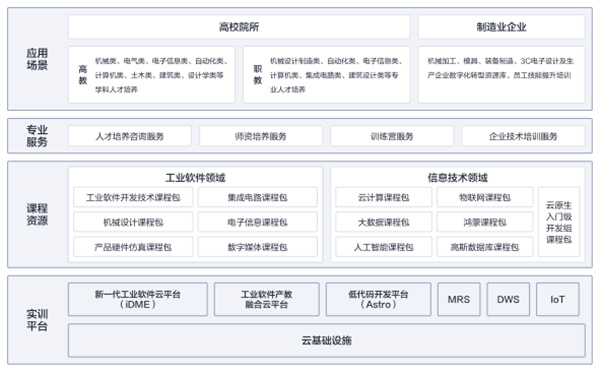
Task: Select 云计算课程包 box
Action: pos(383,197)
